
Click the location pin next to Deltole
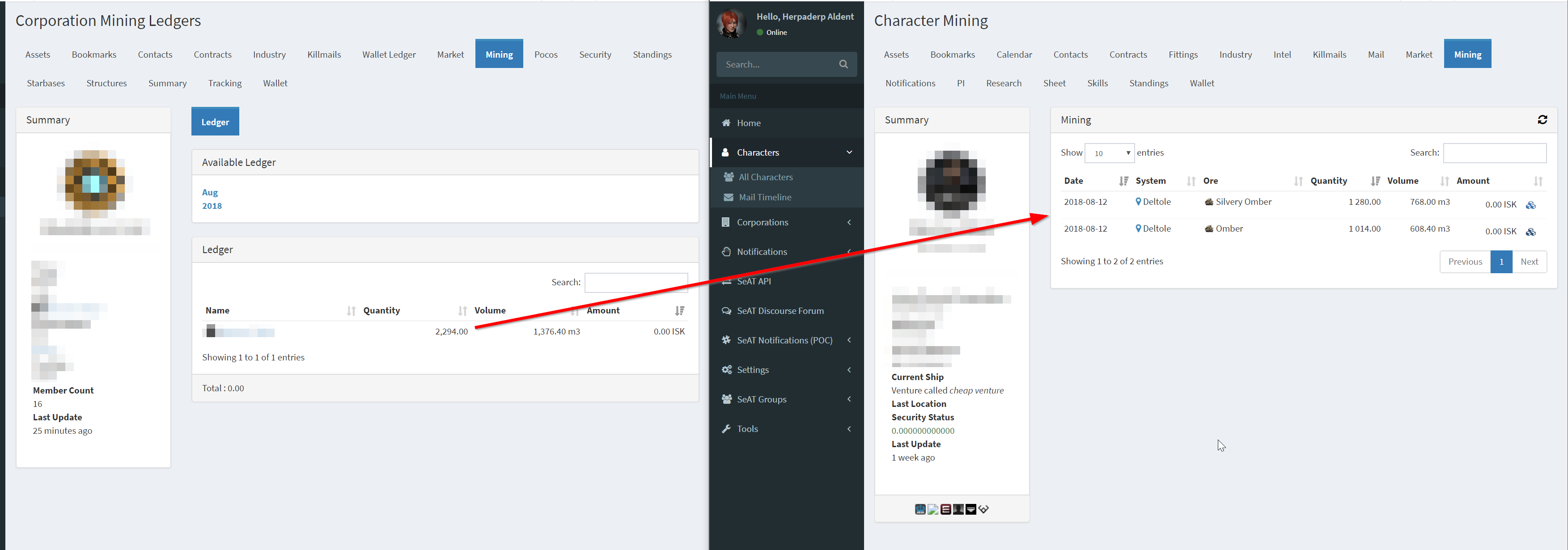[x=1138, y=201]
